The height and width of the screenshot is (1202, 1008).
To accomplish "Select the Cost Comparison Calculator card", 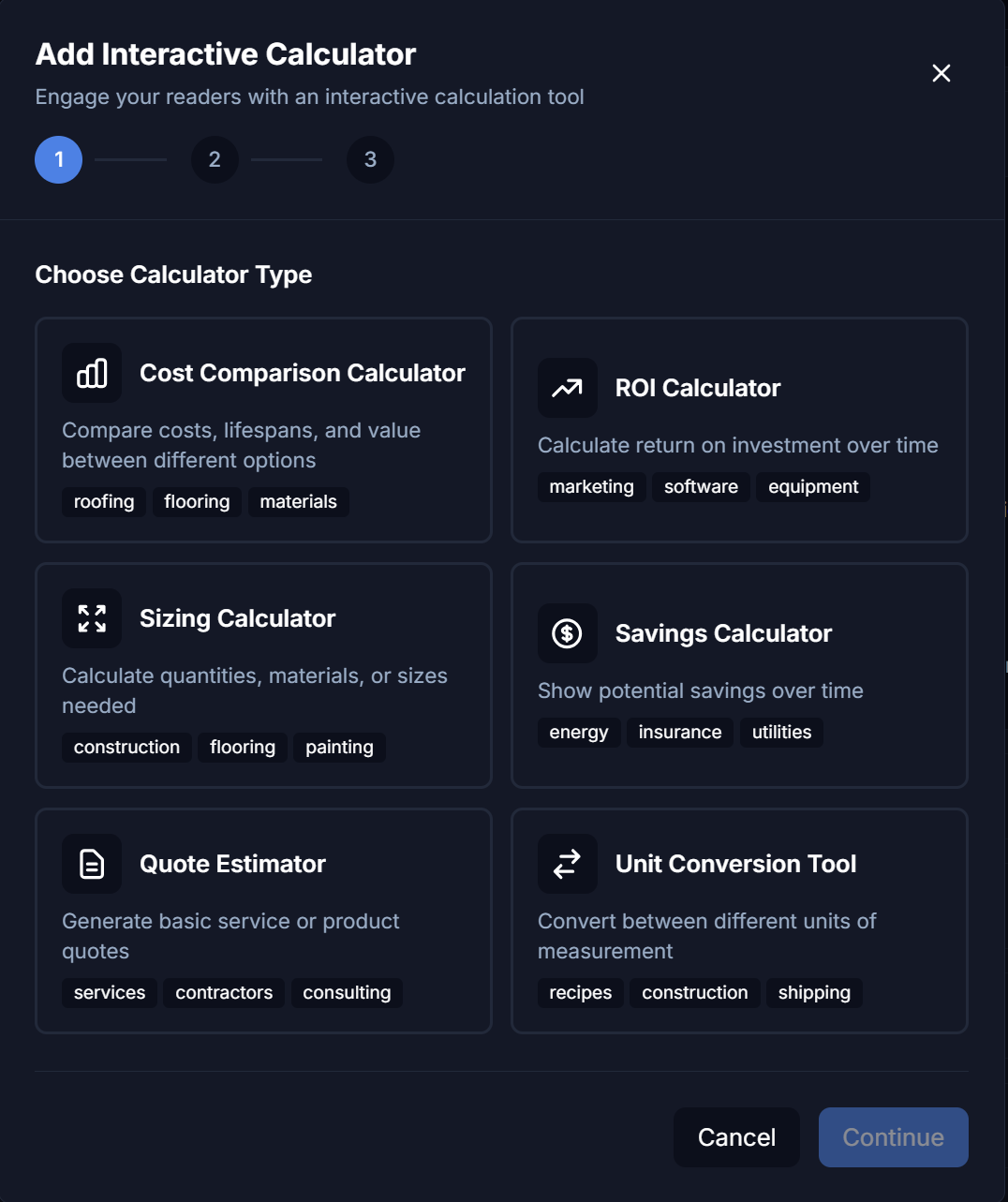I will click(263, 430).
